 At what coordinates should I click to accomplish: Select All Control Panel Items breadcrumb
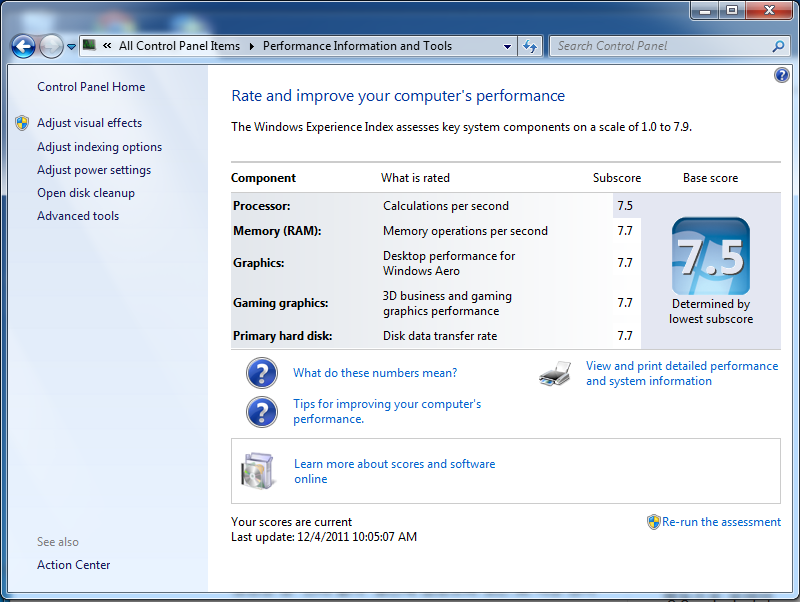(179, 46)
